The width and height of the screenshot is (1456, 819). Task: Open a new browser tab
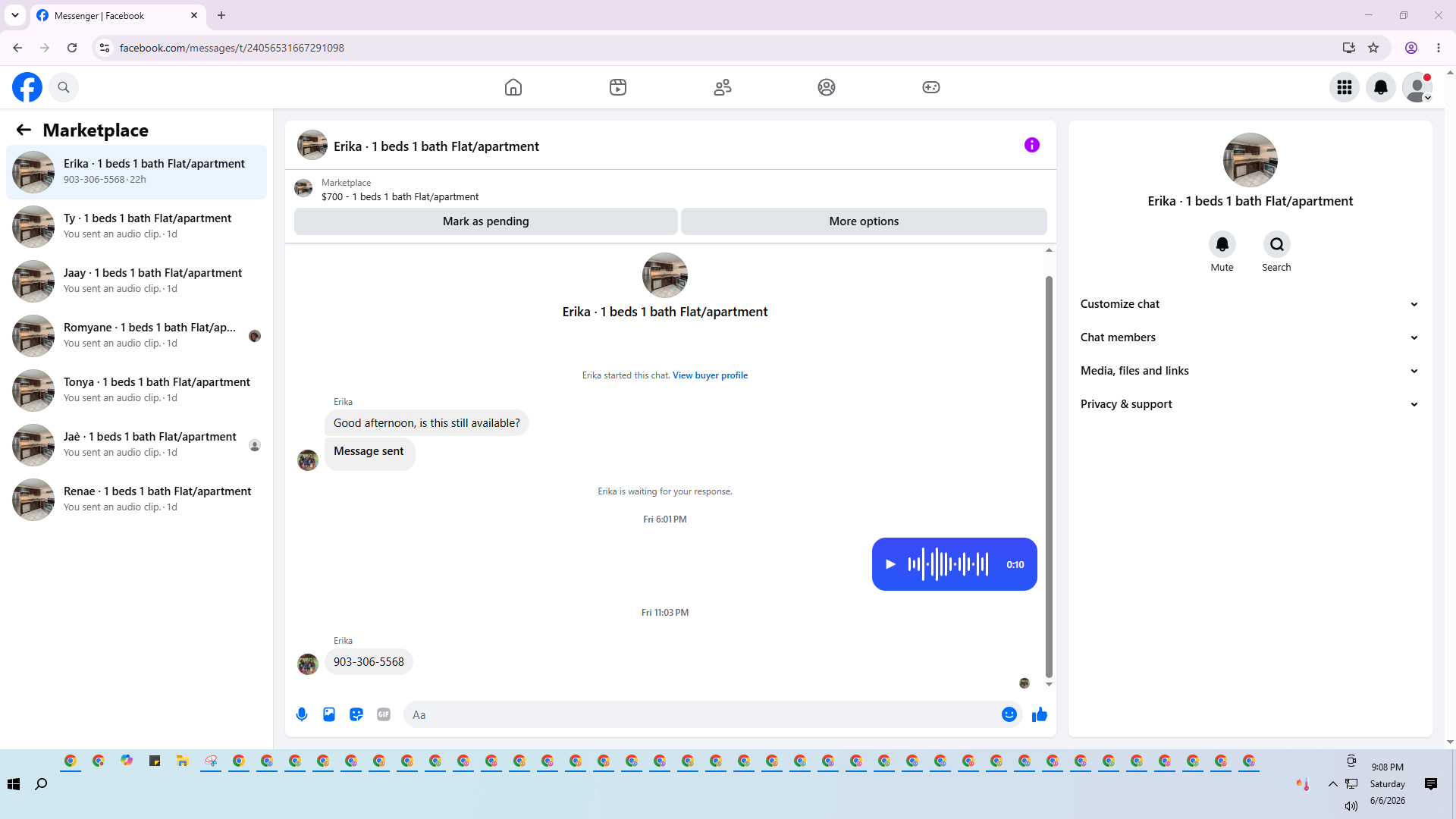point(221,15)
